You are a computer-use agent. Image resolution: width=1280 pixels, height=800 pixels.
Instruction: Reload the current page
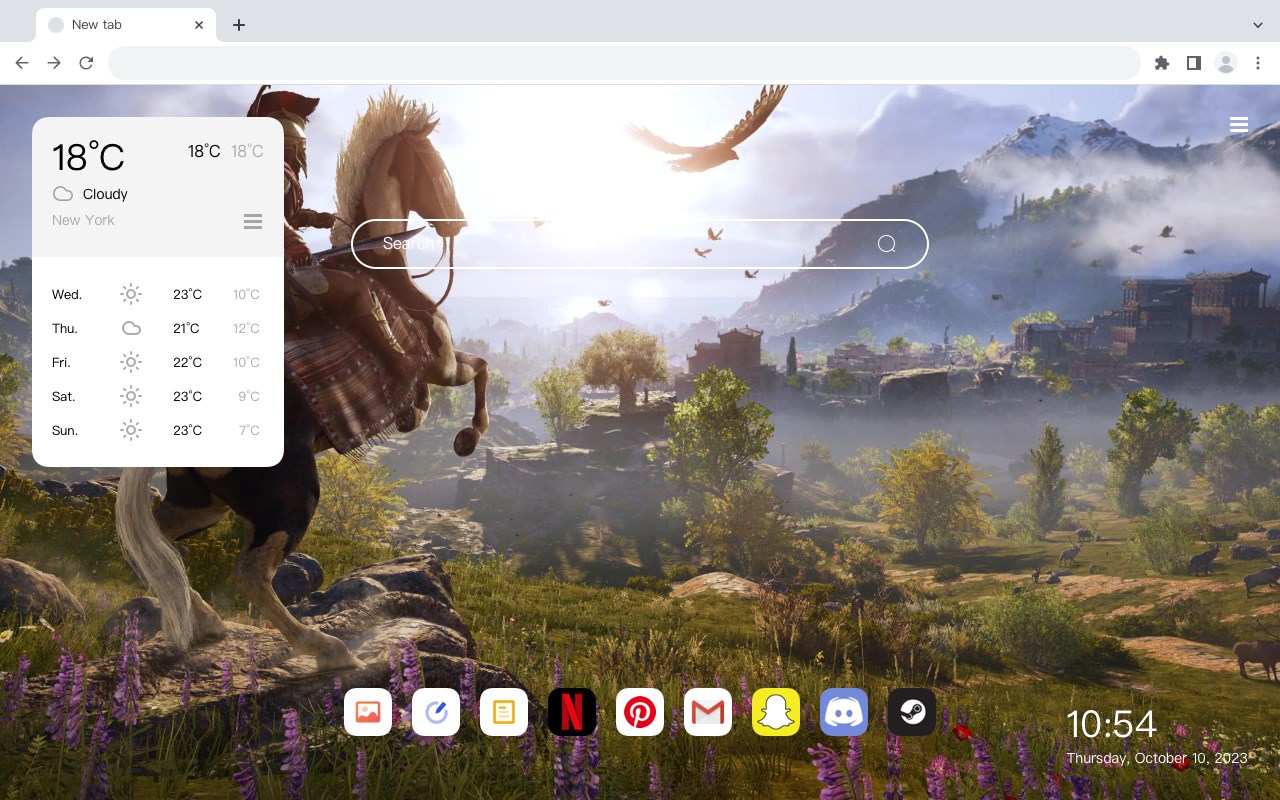pyautogui.click(x=86, y=63)
